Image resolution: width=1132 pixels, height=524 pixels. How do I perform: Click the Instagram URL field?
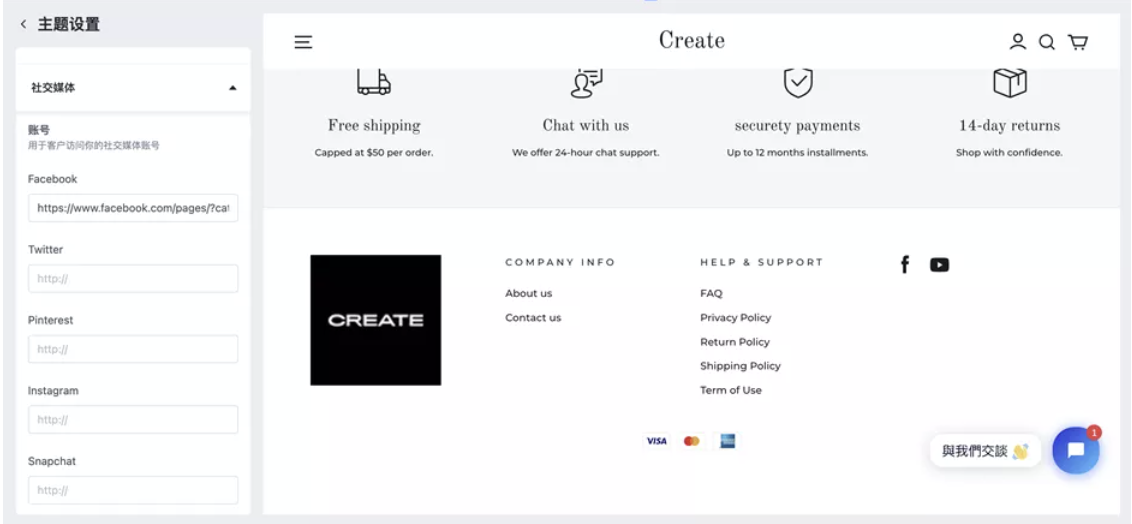point(133,420)
